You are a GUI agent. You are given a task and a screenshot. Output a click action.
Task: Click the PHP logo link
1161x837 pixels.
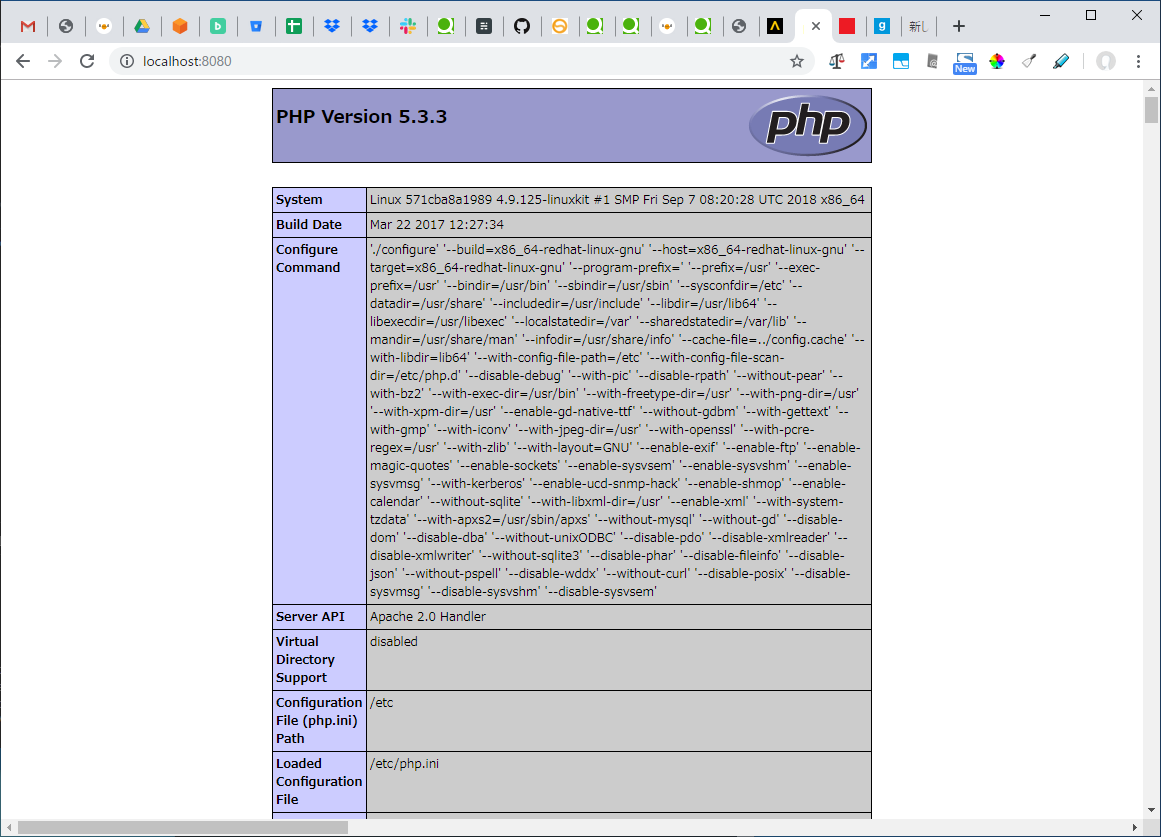(x=808, y=125)
